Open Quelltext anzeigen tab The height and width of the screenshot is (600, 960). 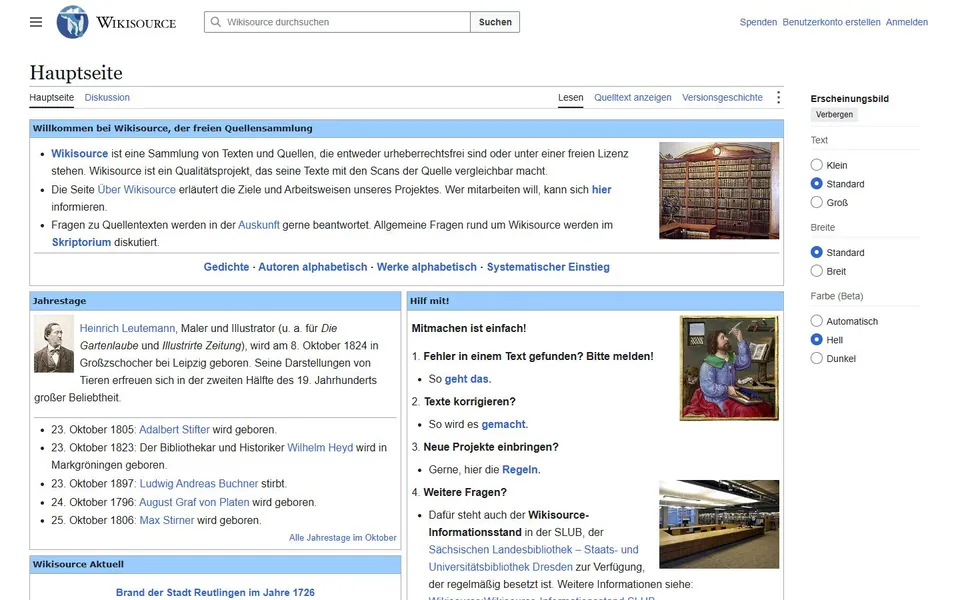[632, 97]
